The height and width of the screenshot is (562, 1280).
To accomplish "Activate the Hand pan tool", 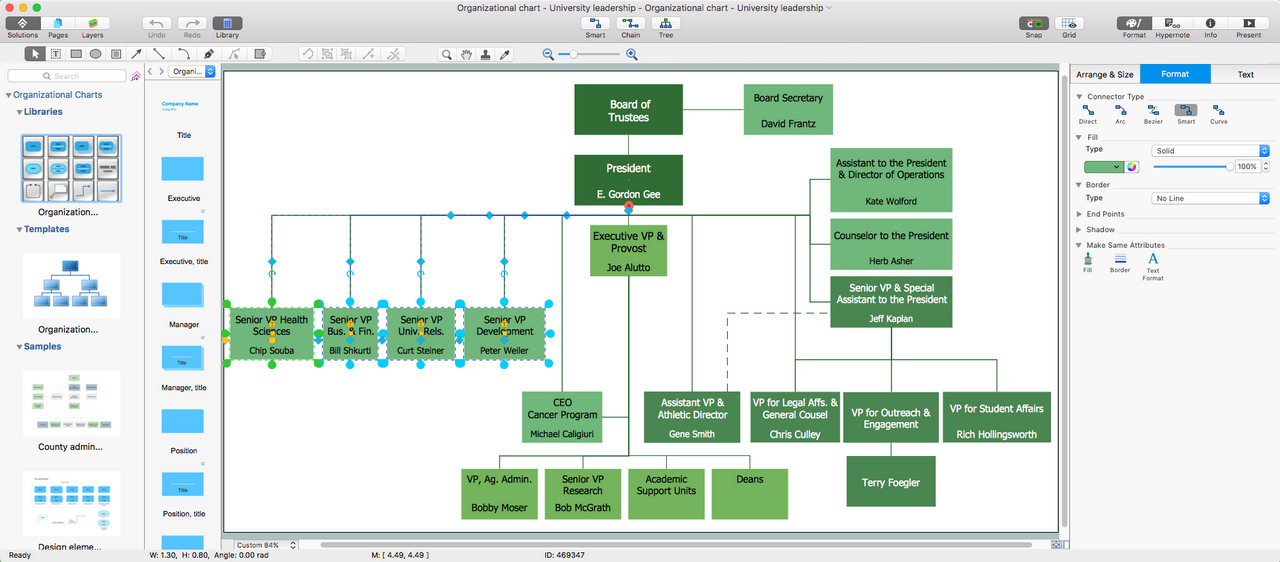I will point(466,54).
